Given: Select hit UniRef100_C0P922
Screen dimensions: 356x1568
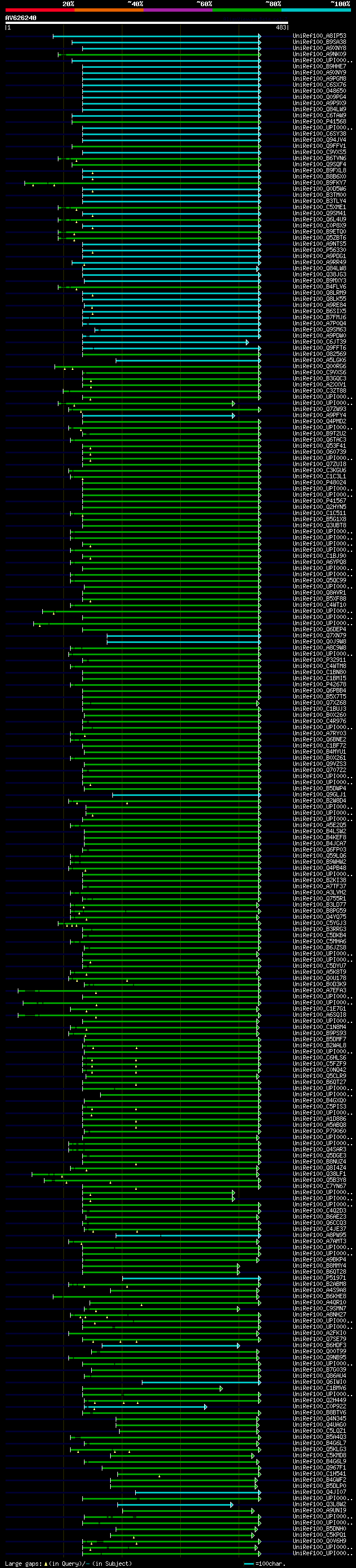Looking at the screenshot, I should click(x=319, y=1406).
